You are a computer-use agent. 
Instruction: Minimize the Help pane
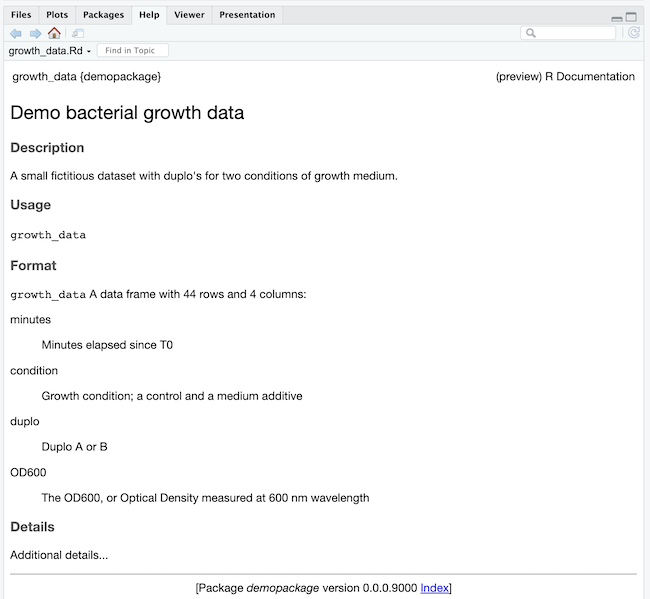pyautogui.click(x=616, y=18)
